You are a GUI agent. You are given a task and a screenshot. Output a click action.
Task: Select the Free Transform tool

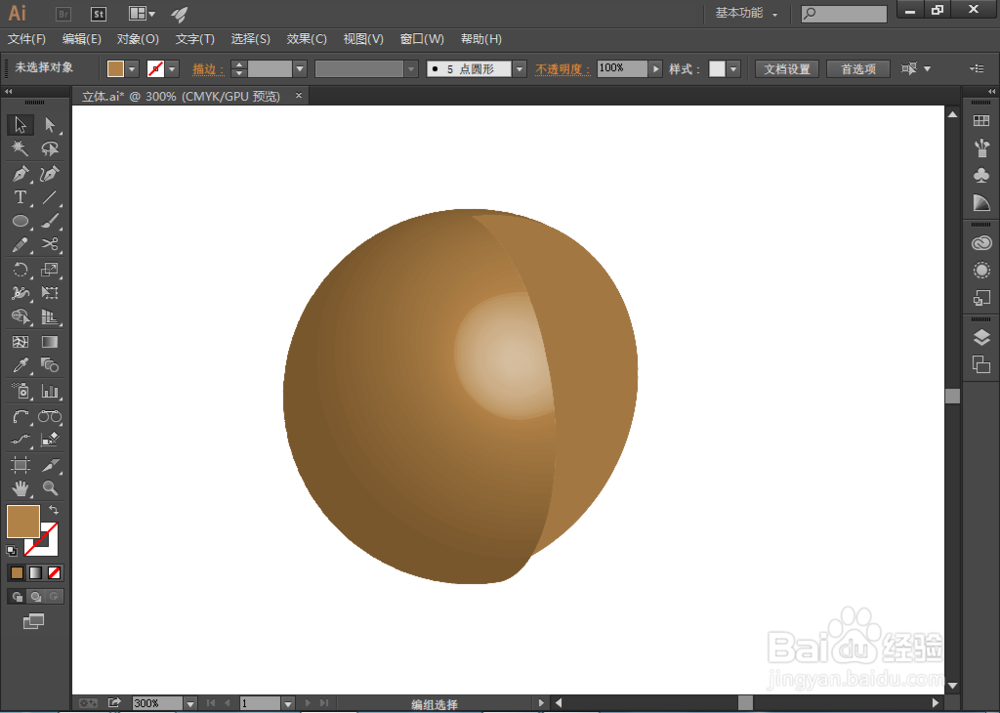pos(50,293)
